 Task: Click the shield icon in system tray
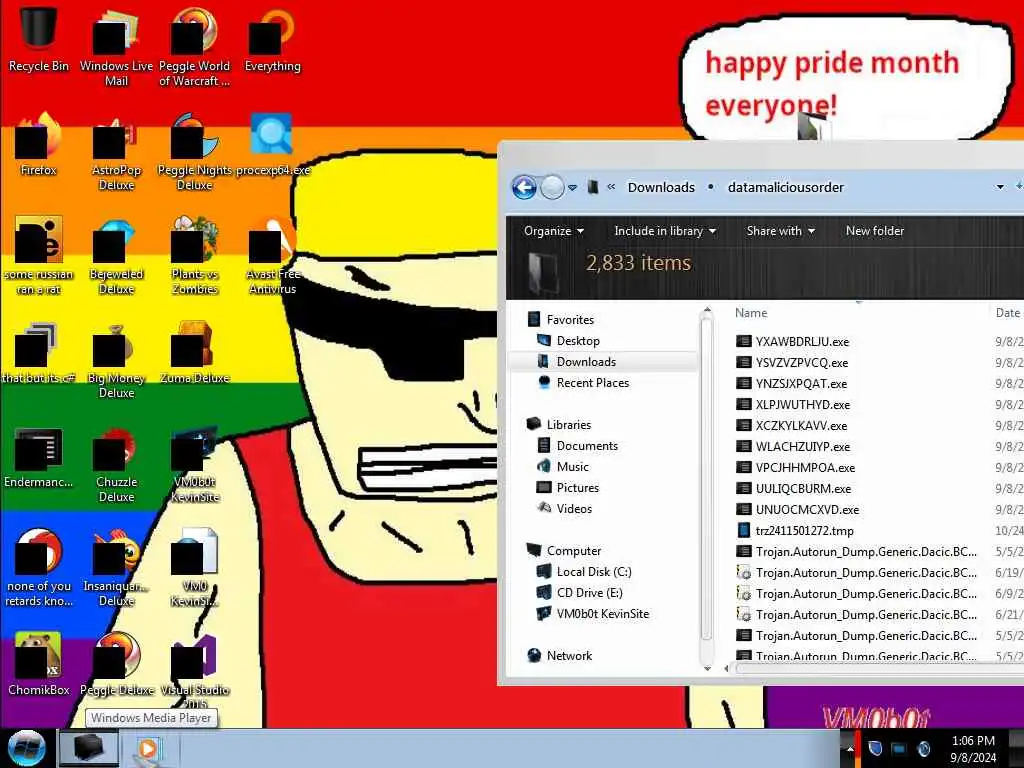875,748
